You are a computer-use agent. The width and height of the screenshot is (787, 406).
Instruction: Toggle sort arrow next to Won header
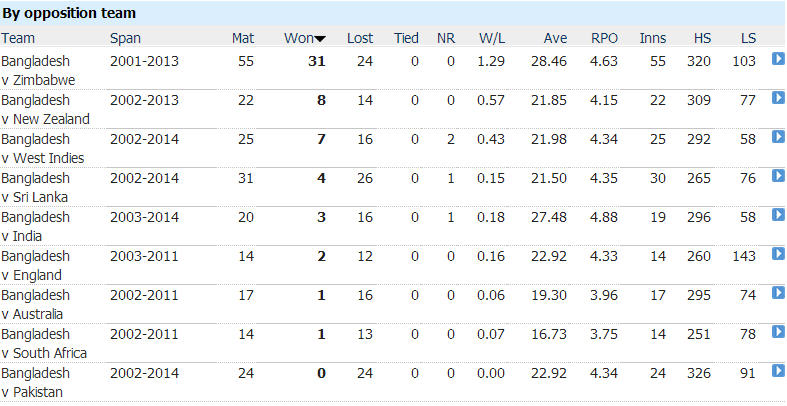pos(320,39)
